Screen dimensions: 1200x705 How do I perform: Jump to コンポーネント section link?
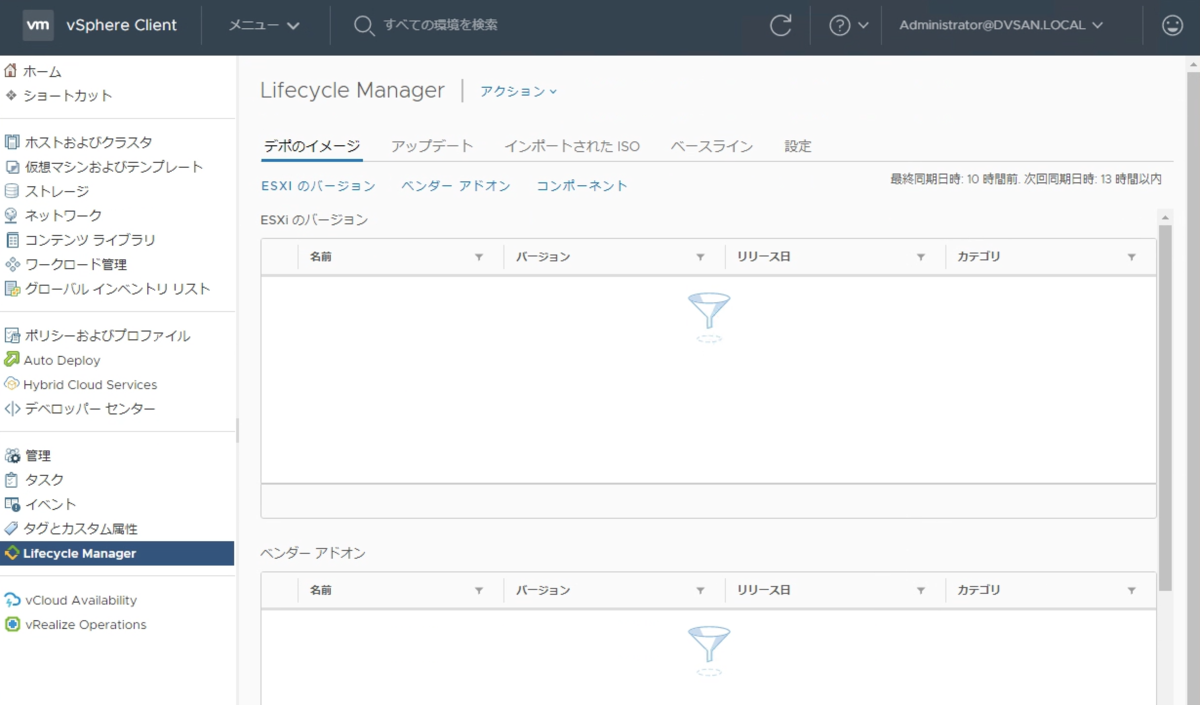tap(582, 186)
